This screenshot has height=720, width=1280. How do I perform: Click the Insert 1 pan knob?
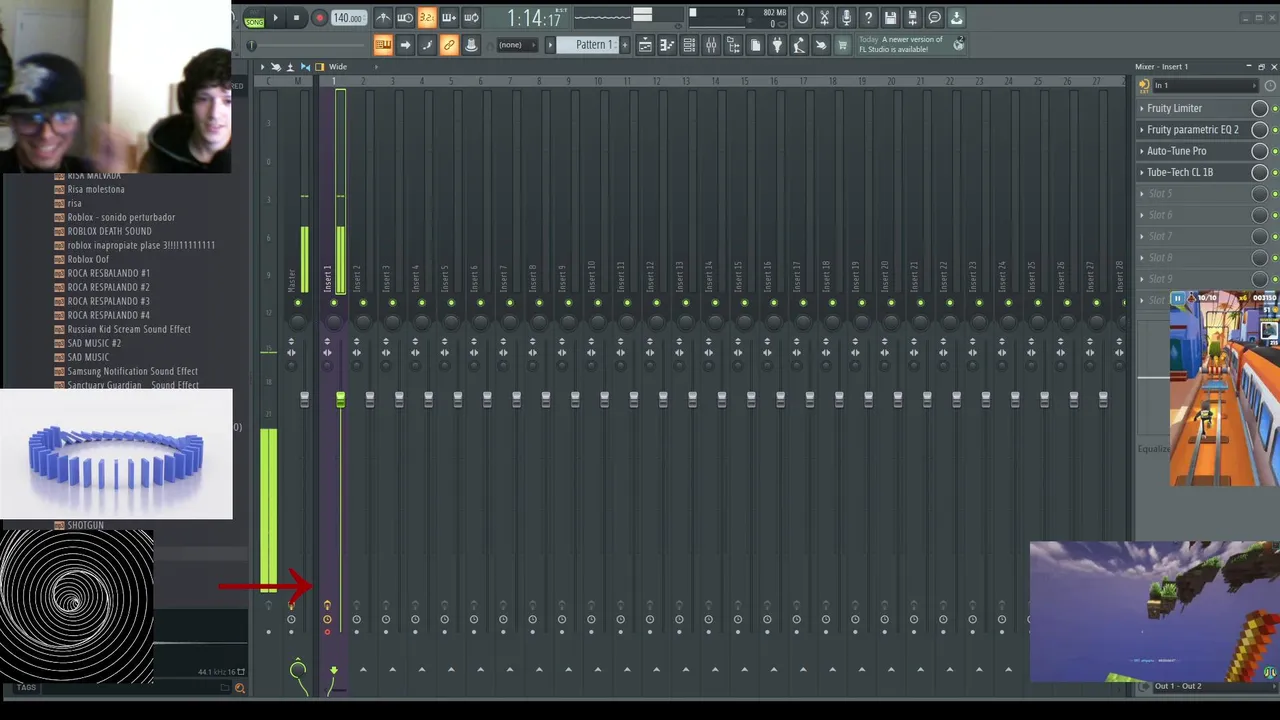[x=333, y=321]
